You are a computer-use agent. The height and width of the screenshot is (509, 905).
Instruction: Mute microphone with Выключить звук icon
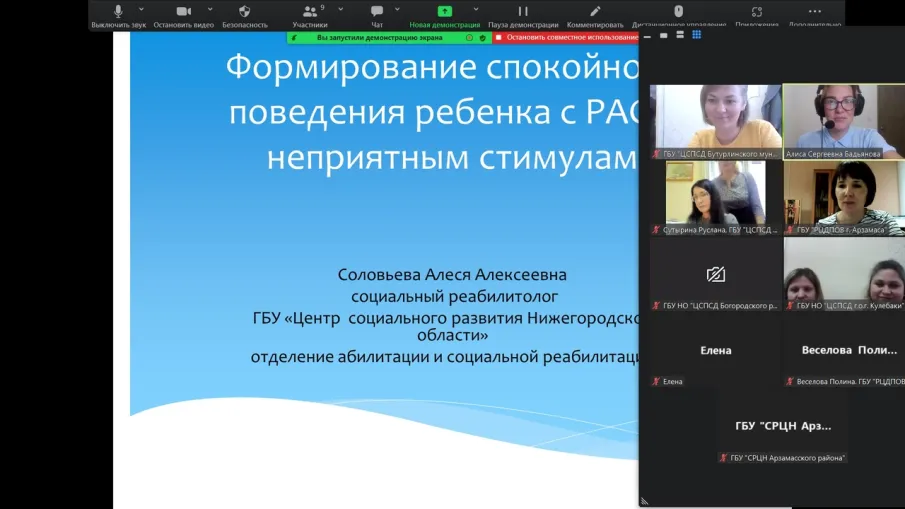(118, 11)
